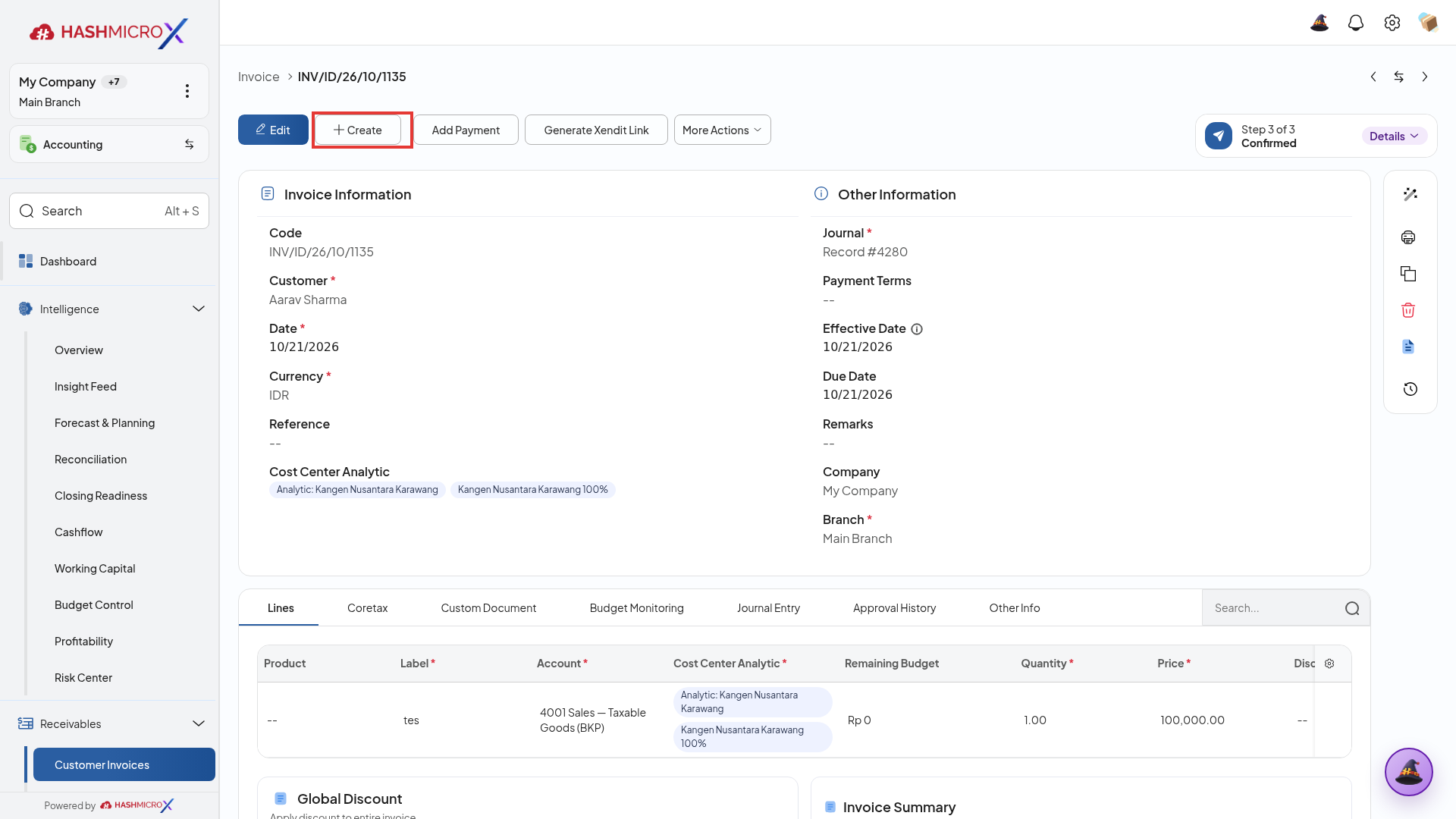This screenshot has height=819, width=1456.
Task: Open Cashflow in sidebar
Action: click(78, 532)
